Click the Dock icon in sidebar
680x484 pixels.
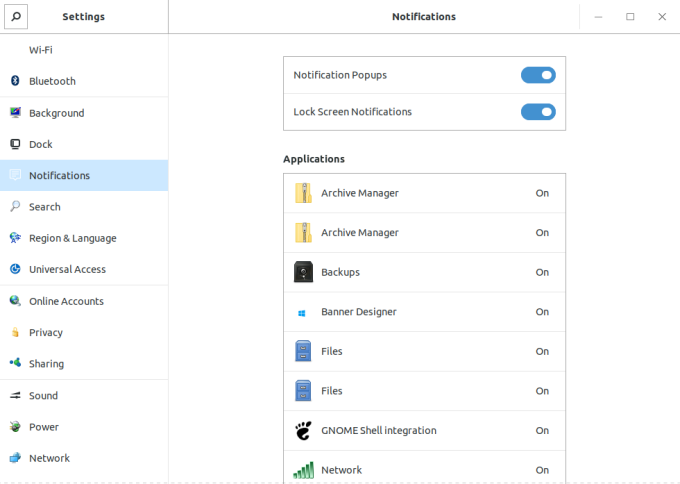[15, 144]
